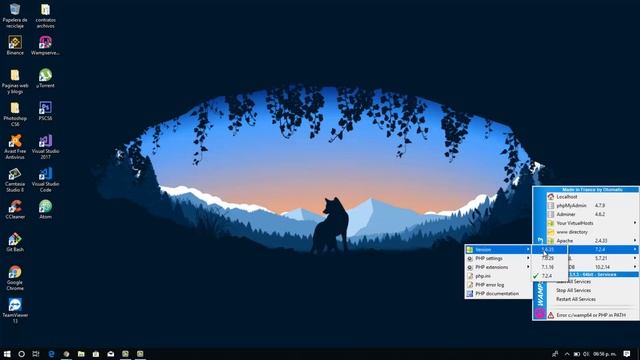Select PHP version 5.6.35

coord(549,249)
